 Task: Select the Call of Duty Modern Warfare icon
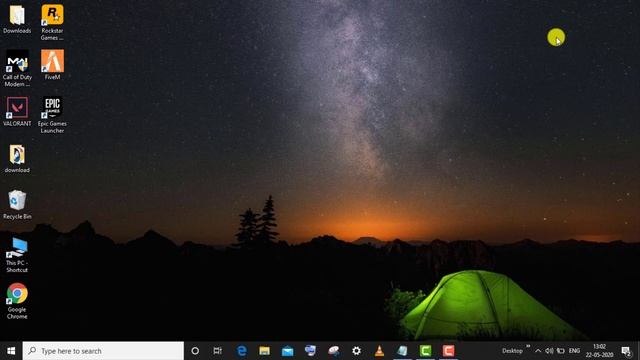(x=17, y=69)
